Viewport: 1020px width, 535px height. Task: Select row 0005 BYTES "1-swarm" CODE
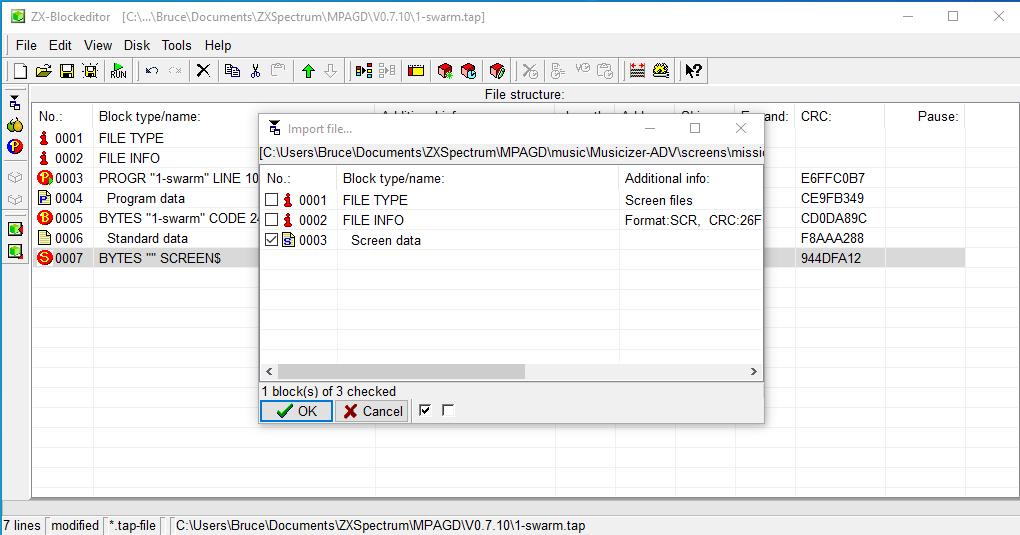(x=178, y=219)
